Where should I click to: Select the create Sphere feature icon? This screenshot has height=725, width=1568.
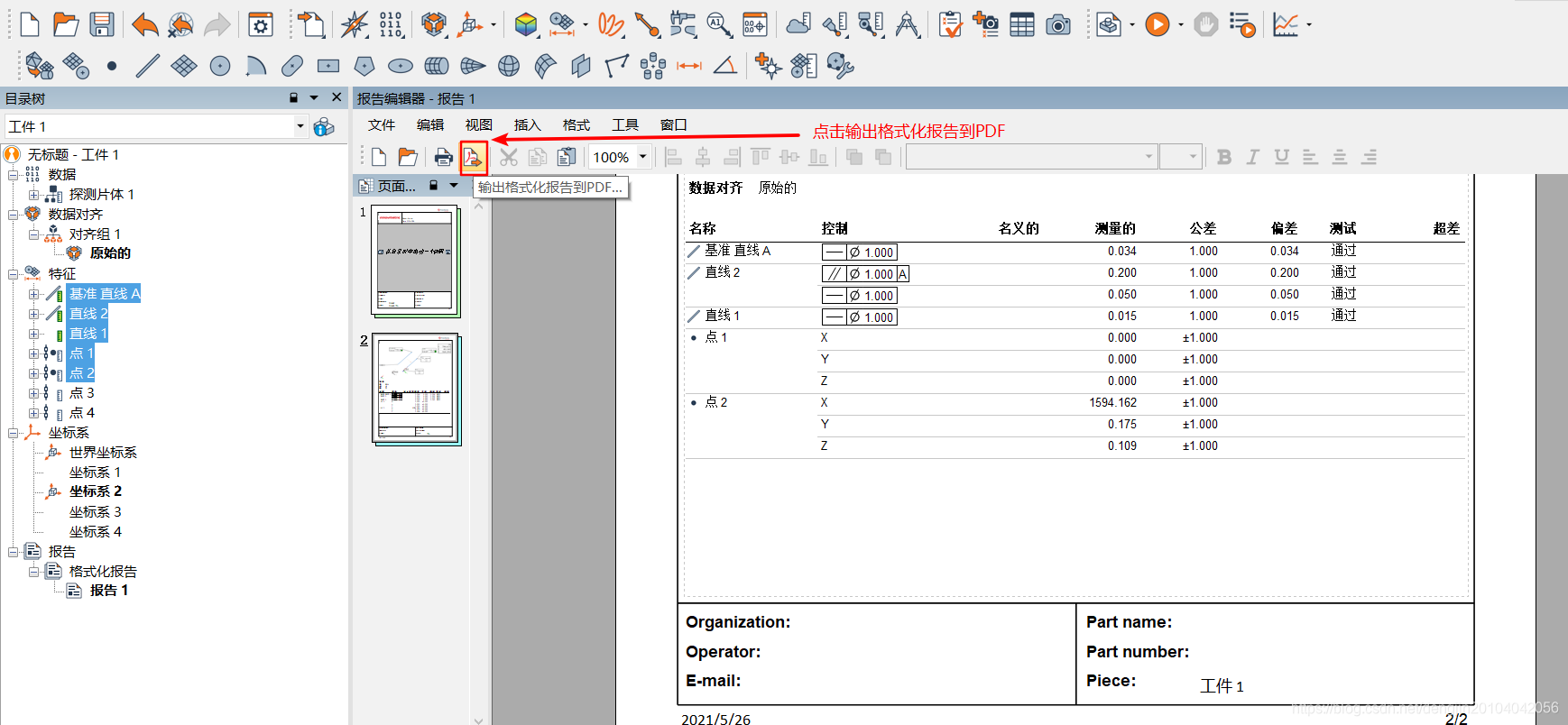509,66
